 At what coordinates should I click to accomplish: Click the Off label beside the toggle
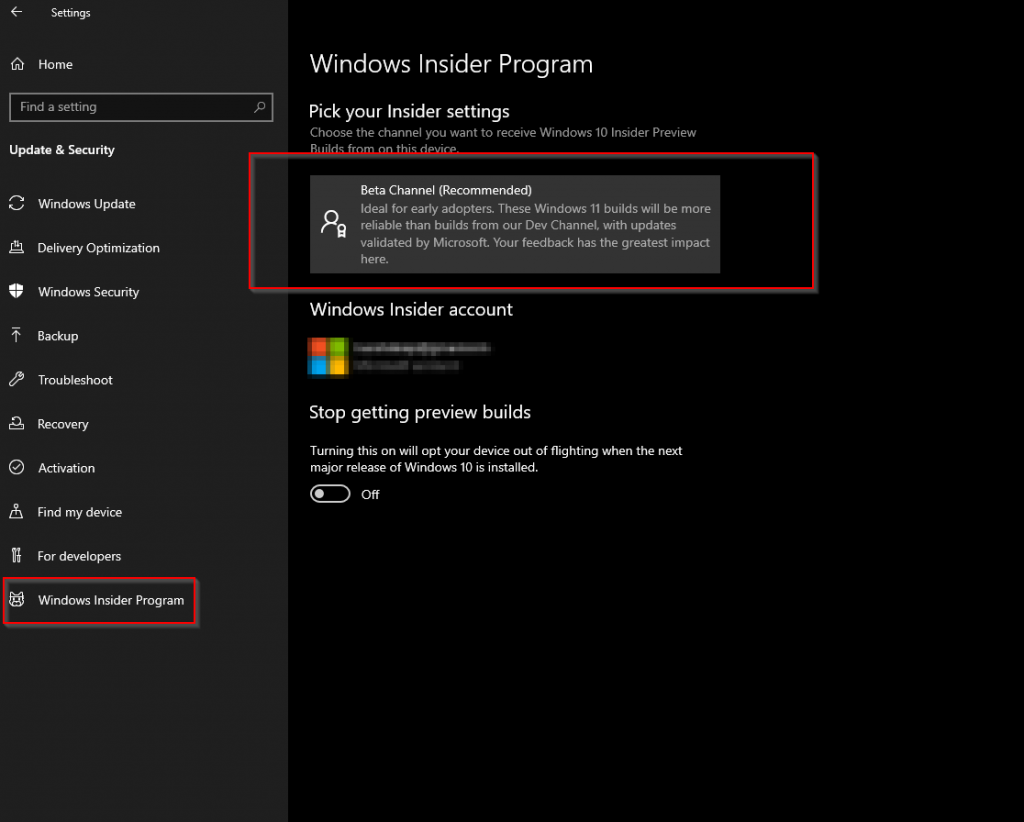tap(370, 494)
